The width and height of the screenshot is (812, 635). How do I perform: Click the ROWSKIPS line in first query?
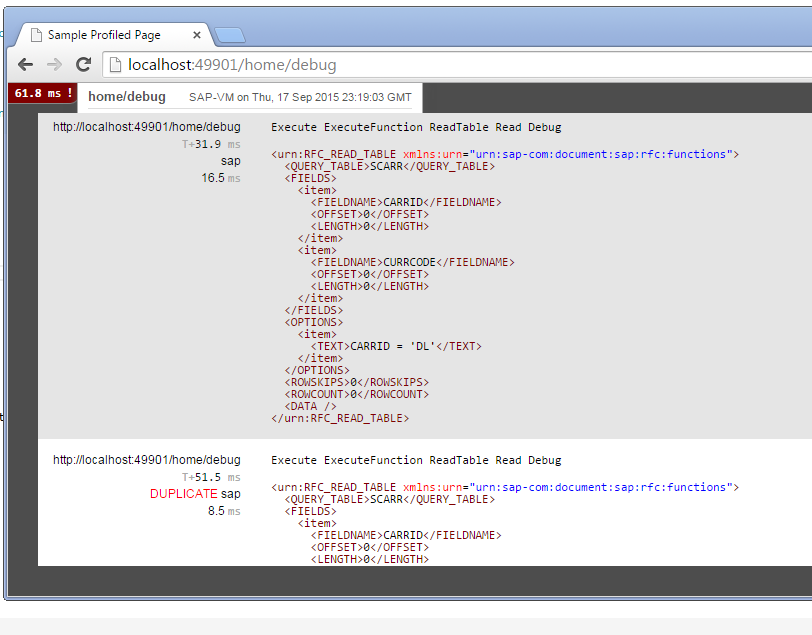(357, 382)
